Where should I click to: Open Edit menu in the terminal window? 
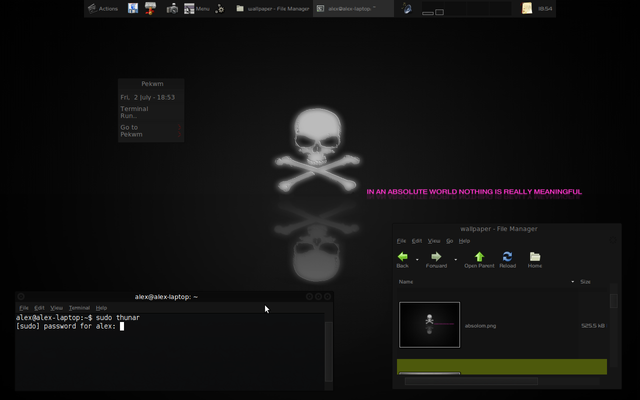(39, 308)
